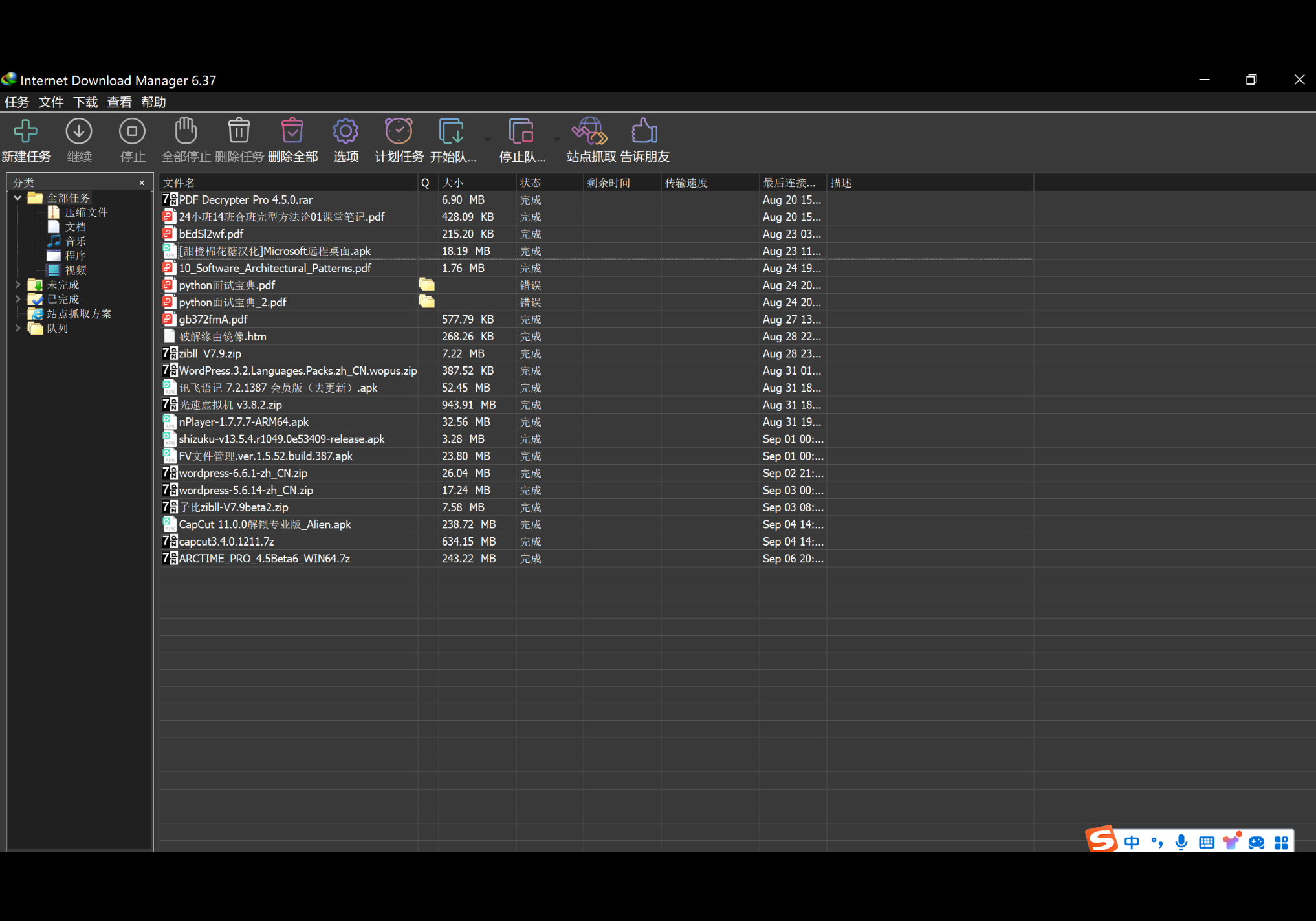Select the 视频 category
The image size is (1316, 921).
click(76, 270)
